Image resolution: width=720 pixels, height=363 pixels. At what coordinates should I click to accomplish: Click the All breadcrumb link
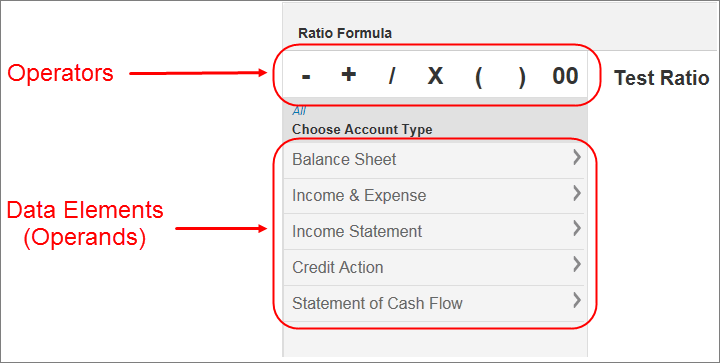299,111
